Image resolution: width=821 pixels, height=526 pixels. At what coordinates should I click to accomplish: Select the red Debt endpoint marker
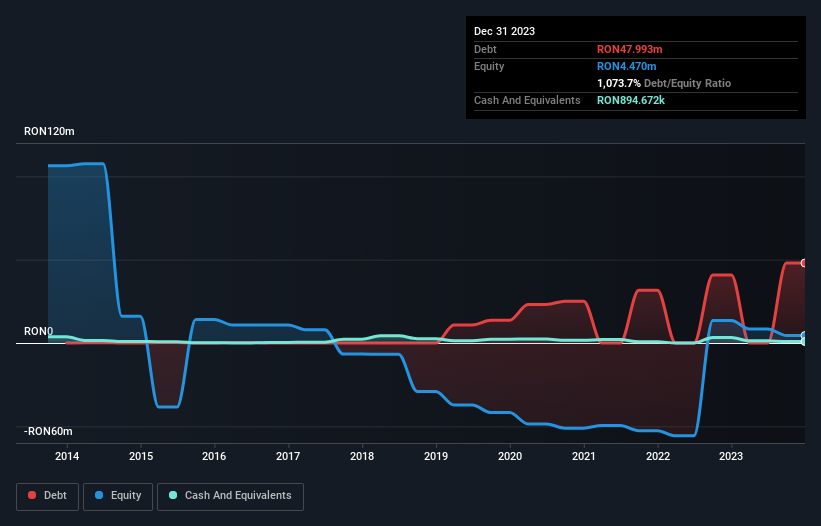coord(804,263)
